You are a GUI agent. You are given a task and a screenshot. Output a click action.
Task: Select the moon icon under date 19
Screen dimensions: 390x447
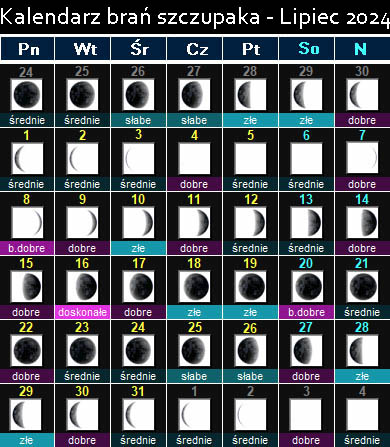coord(250,286)
